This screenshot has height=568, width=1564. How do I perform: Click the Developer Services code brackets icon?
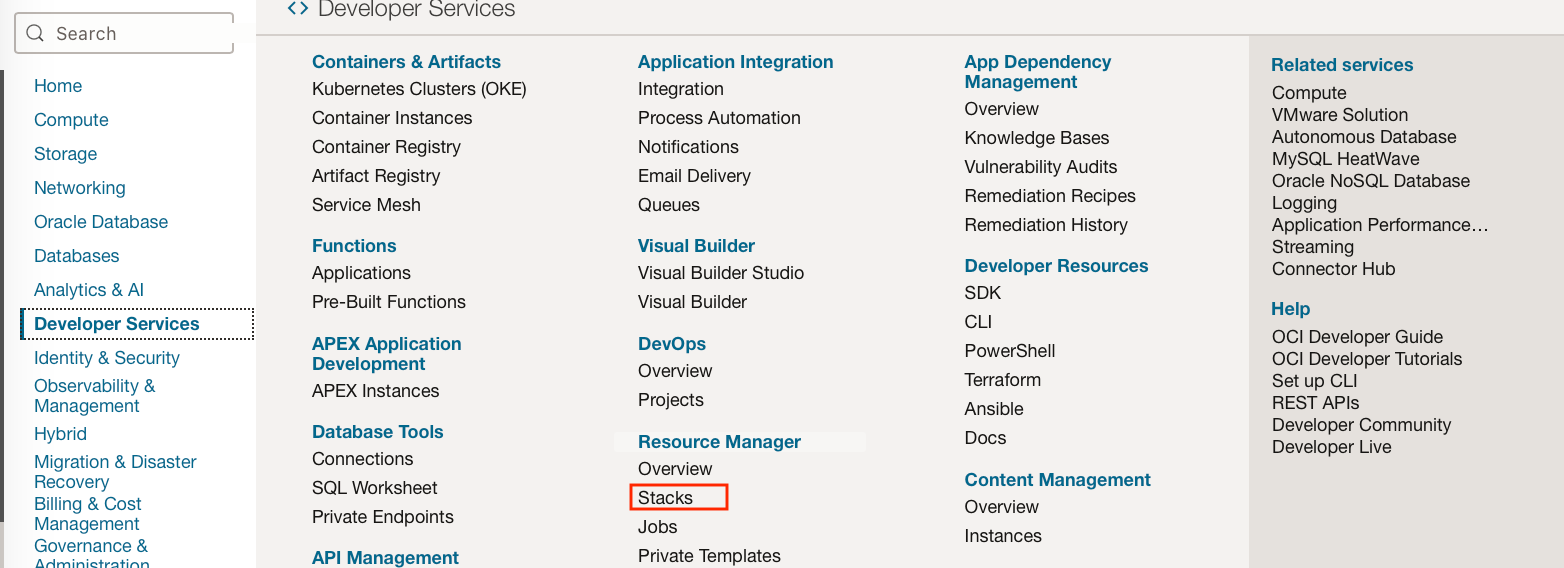pyautogui.click(x=297, y=9)
